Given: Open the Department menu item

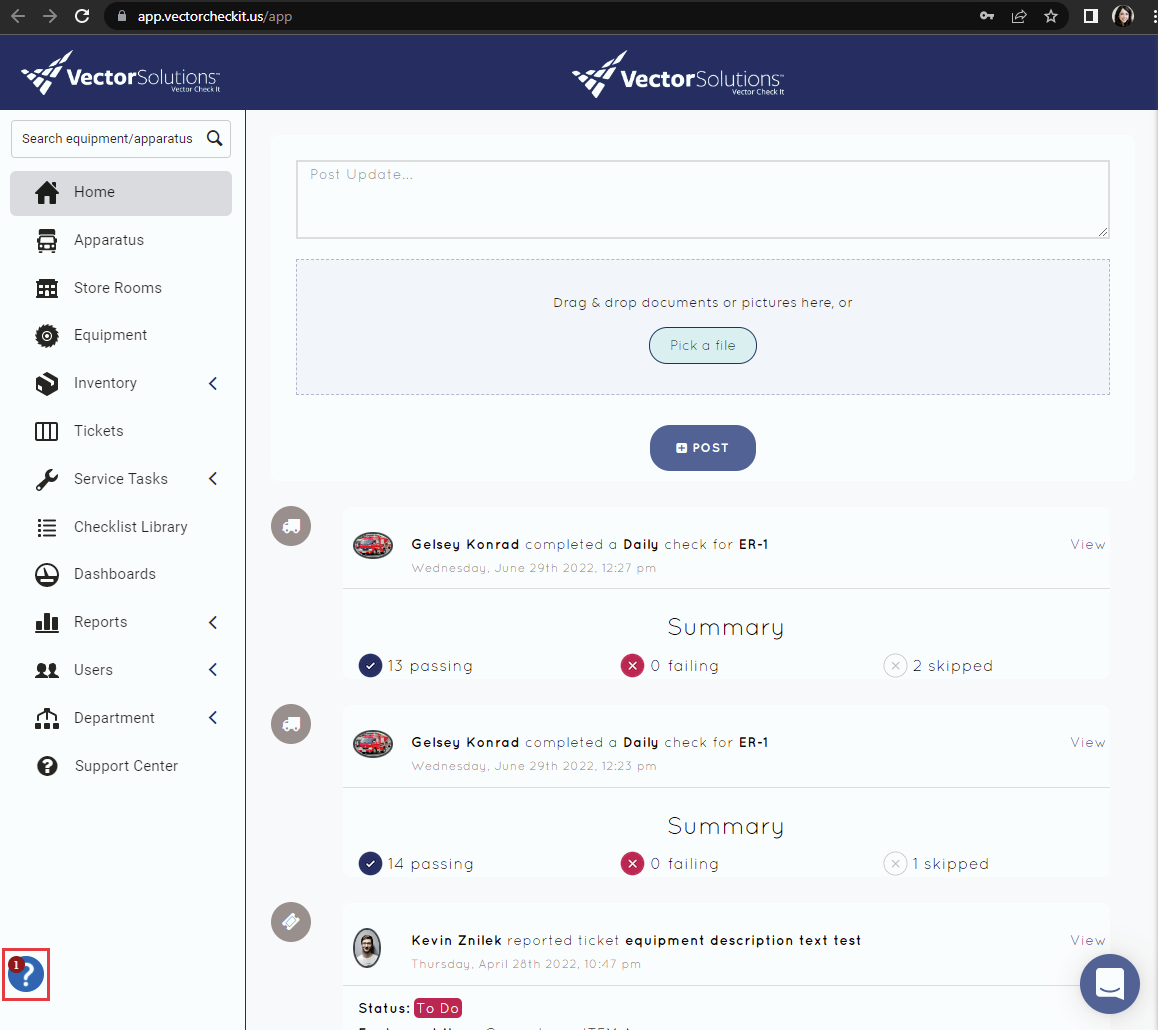Looking at the screenshot, I should pyautogui.click(x=114, y=717).
